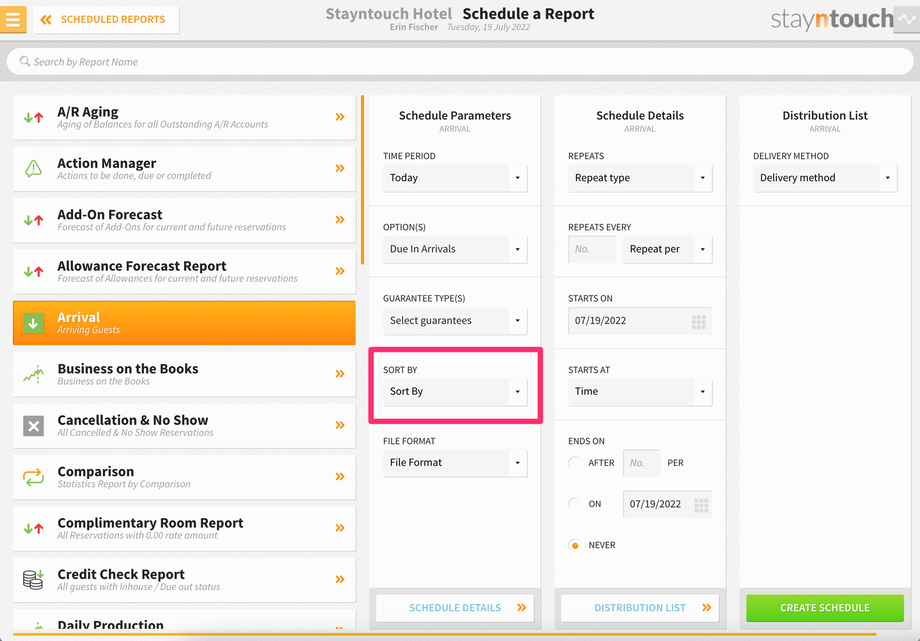Click the green Create Schedule button
The width and height of the screenshot is (920, 641).
pos(825,608)
